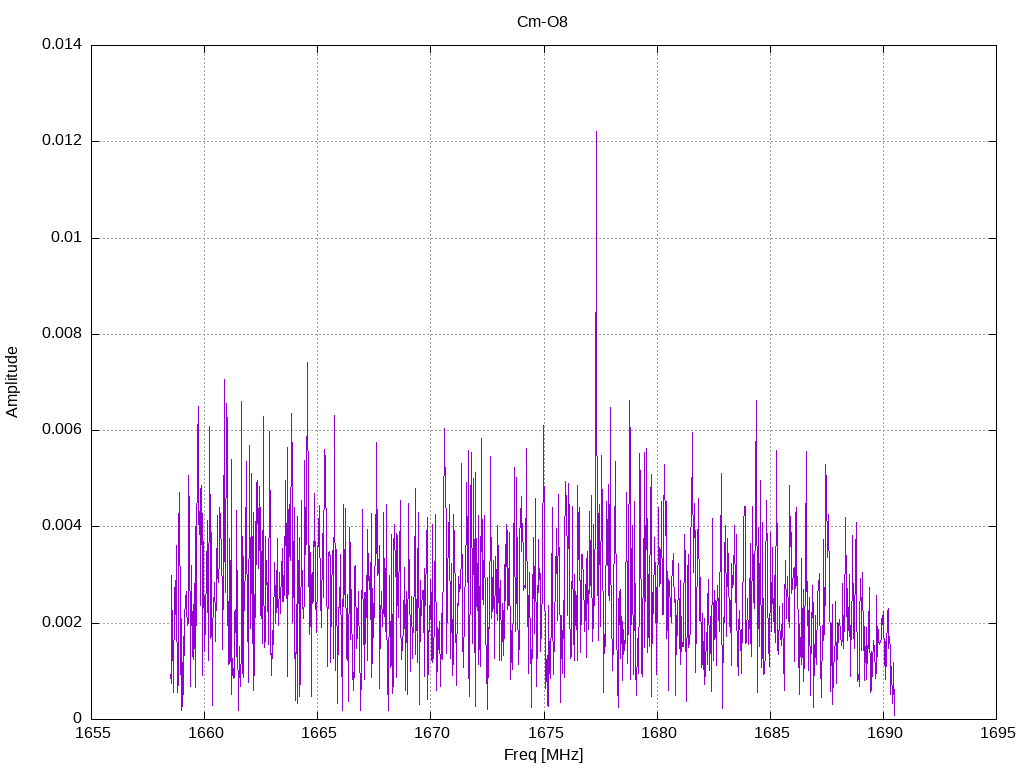
Task: Click the y-axis tick label "0.008"
Action: (62, 333)
